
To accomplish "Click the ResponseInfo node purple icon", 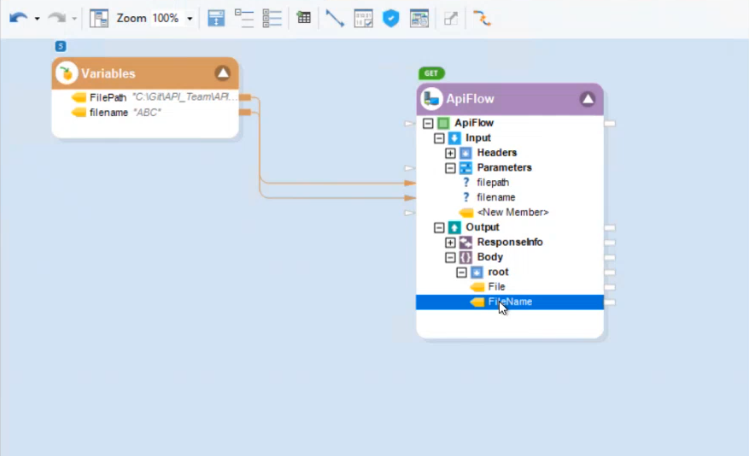I will (465, 243).
